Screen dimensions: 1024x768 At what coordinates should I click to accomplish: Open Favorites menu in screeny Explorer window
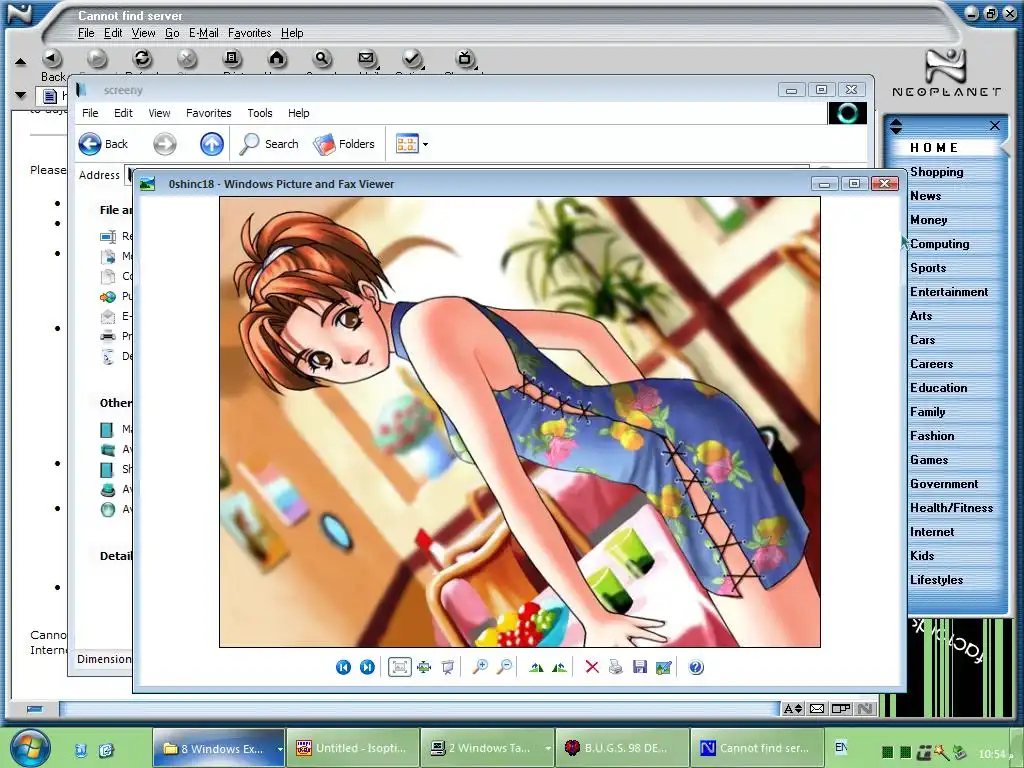208,113
